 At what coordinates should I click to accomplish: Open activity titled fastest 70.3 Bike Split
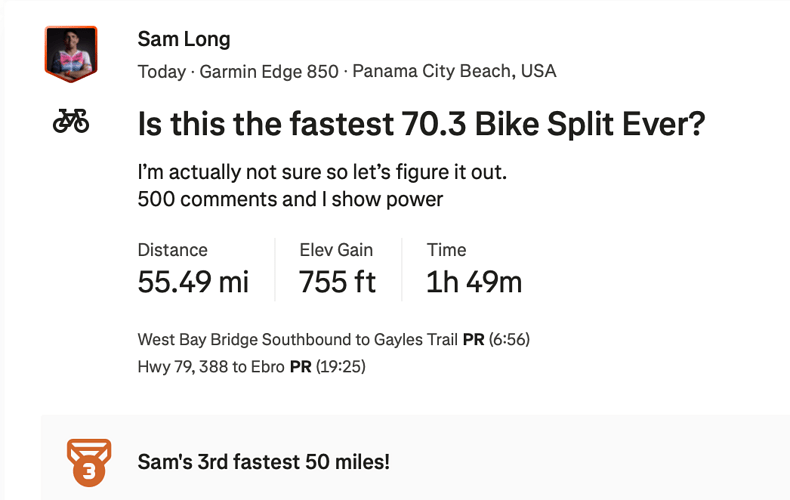coord(421,124)
